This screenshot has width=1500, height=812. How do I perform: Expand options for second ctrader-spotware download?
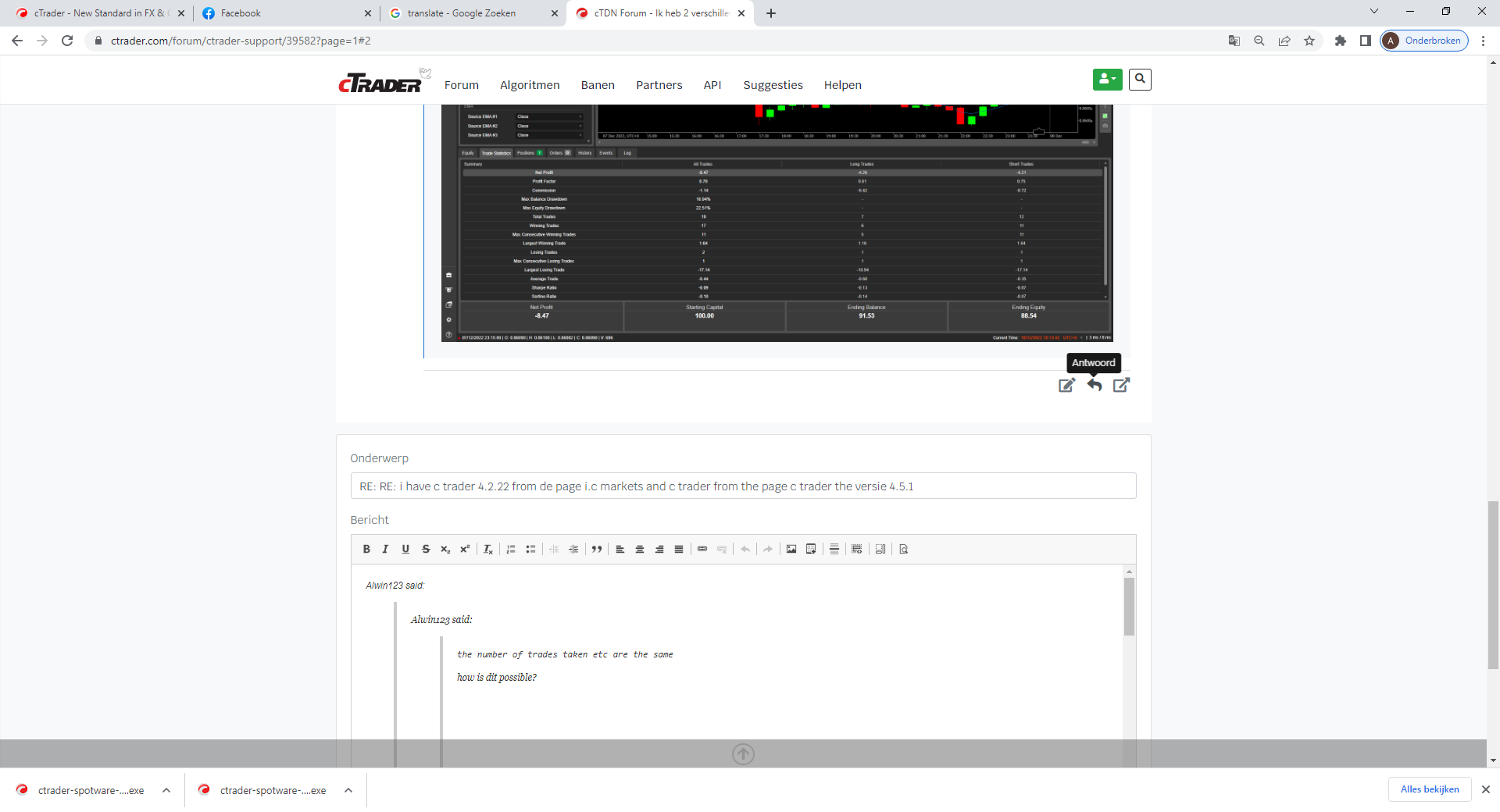pyautogui.click(x=348, y=790)
